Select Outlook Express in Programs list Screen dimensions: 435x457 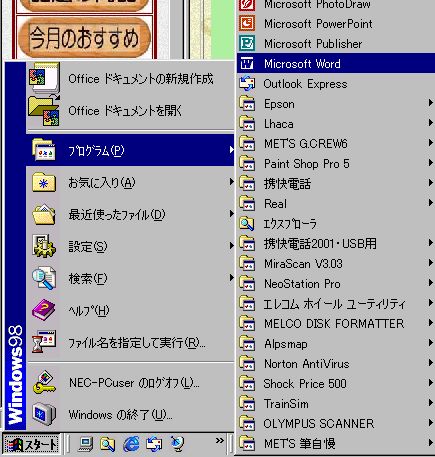point(336,84)
